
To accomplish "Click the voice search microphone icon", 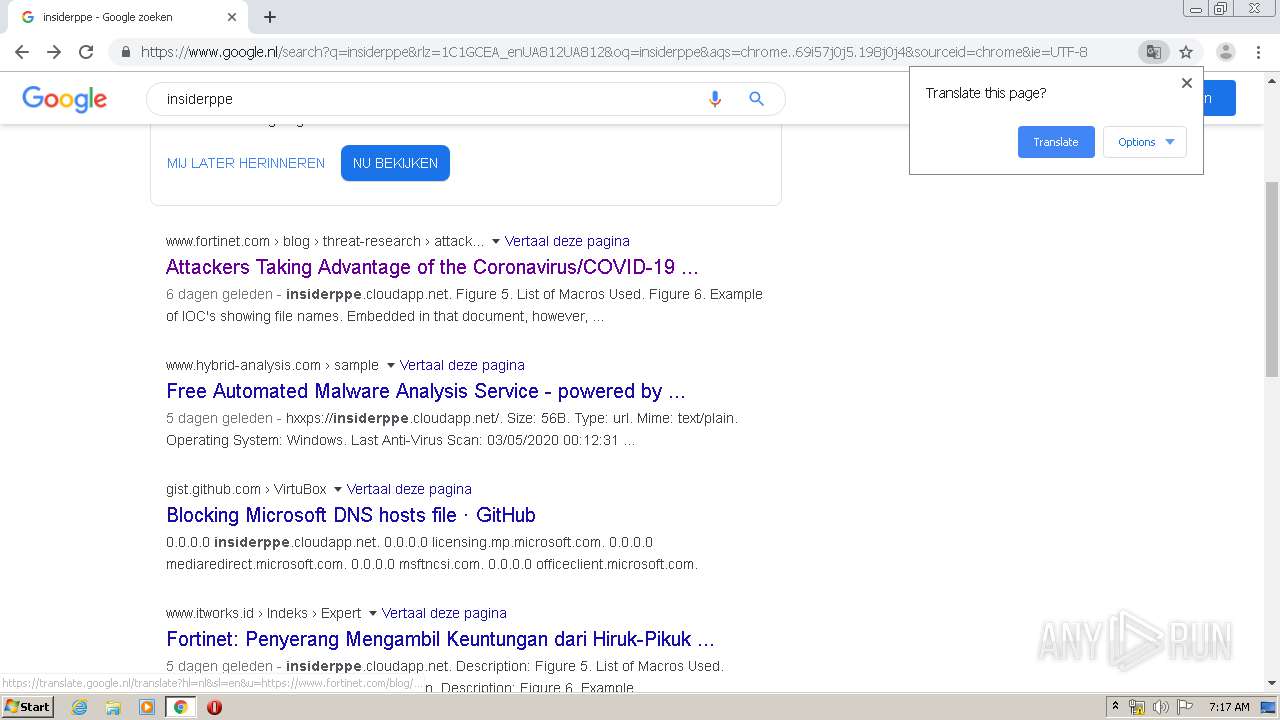I will click(x=715, y=99).
